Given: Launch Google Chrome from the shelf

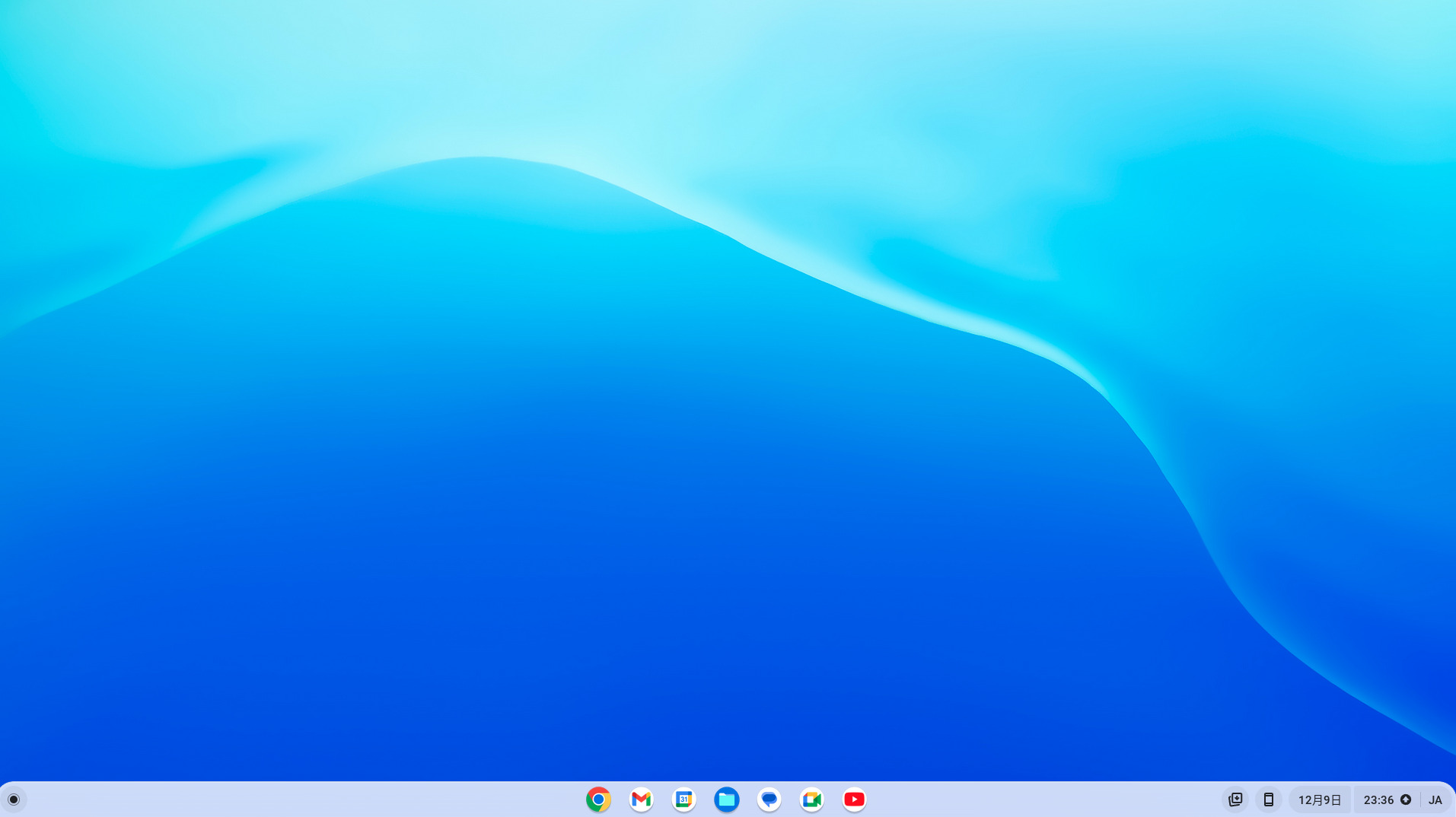Looking at the screenshot, I should coord(598,800).
